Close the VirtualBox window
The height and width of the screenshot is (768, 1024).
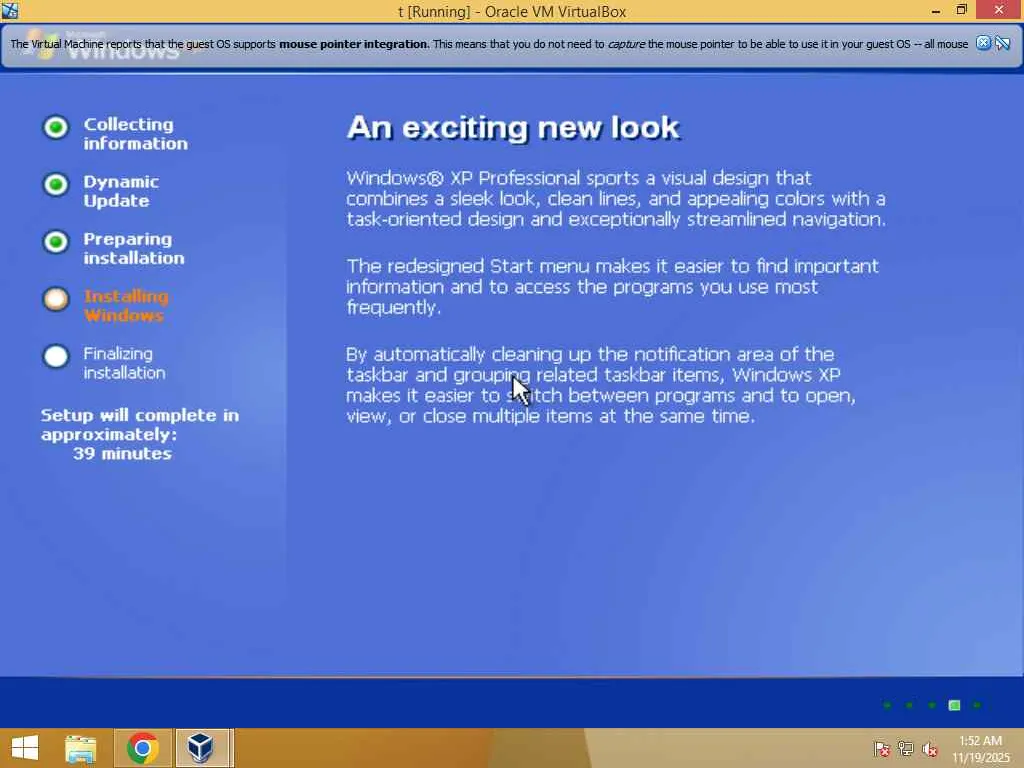coord(999,10)
